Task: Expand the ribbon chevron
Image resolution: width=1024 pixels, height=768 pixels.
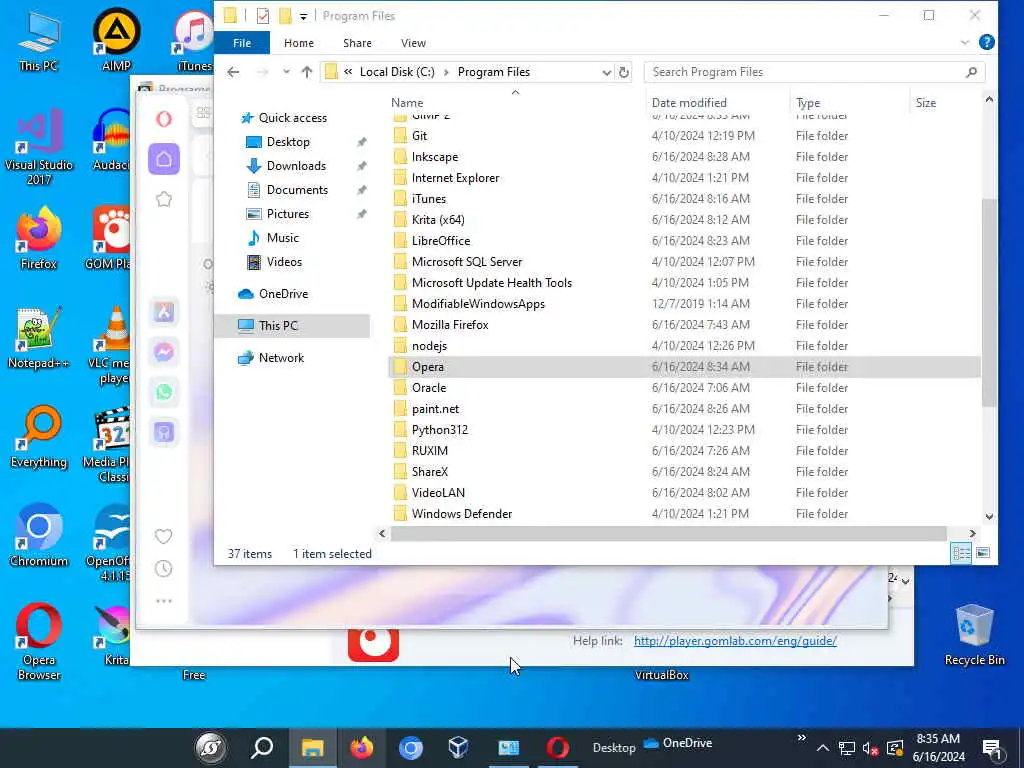Action: [965, 42]
